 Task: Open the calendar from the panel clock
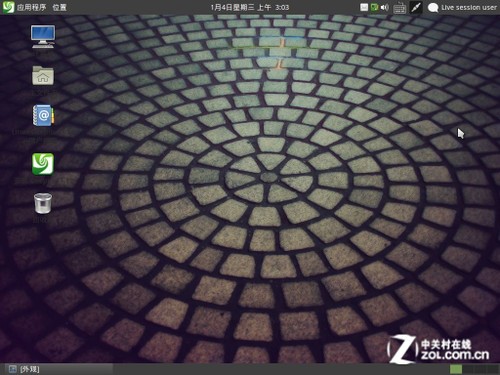250,7
